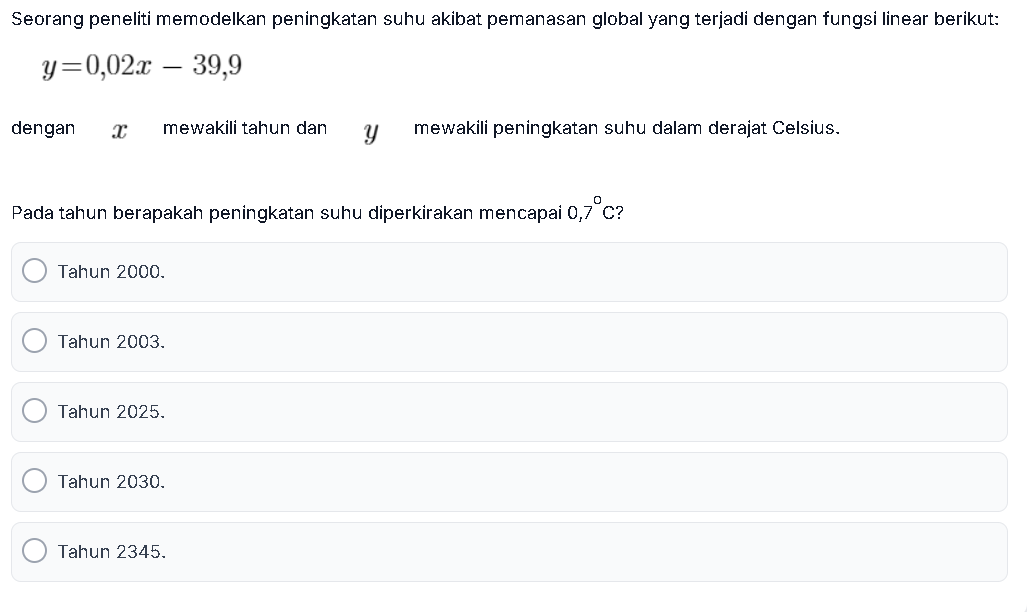Click 'mewakili peningkatan suhu dalam derajat Celsius' text
The height and width of the screenshot is (612, 1027).
click(x=627, y=128)
